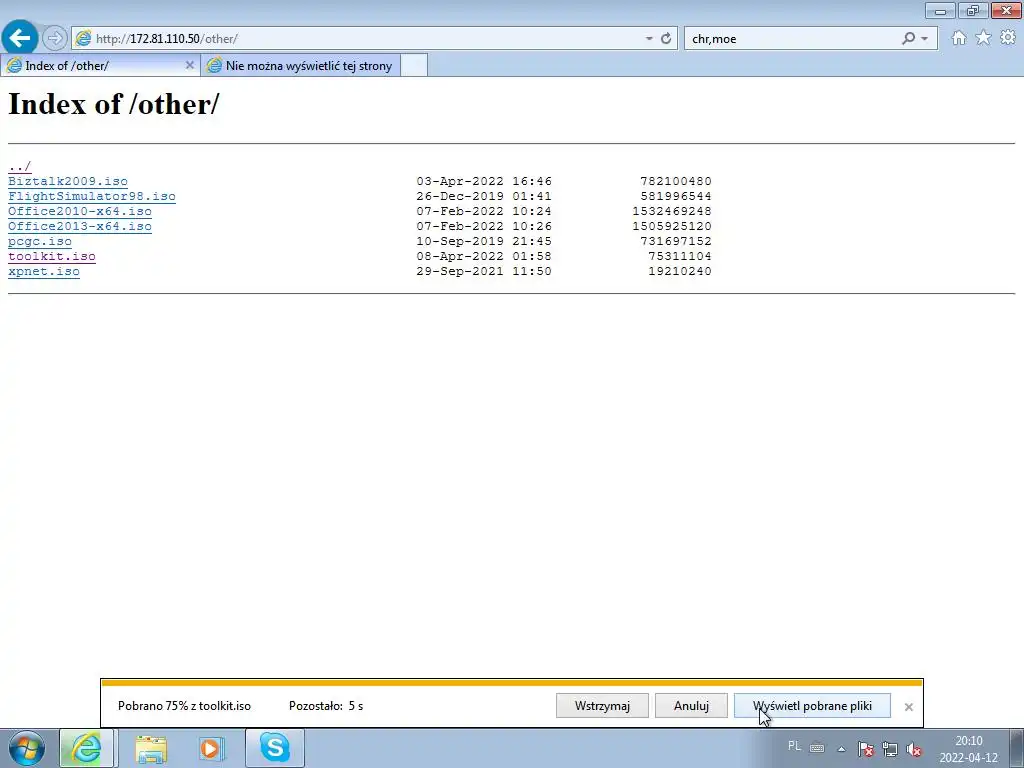Expand the search provider dropdown arrow
1024x768 pixels.
point(924,39)
